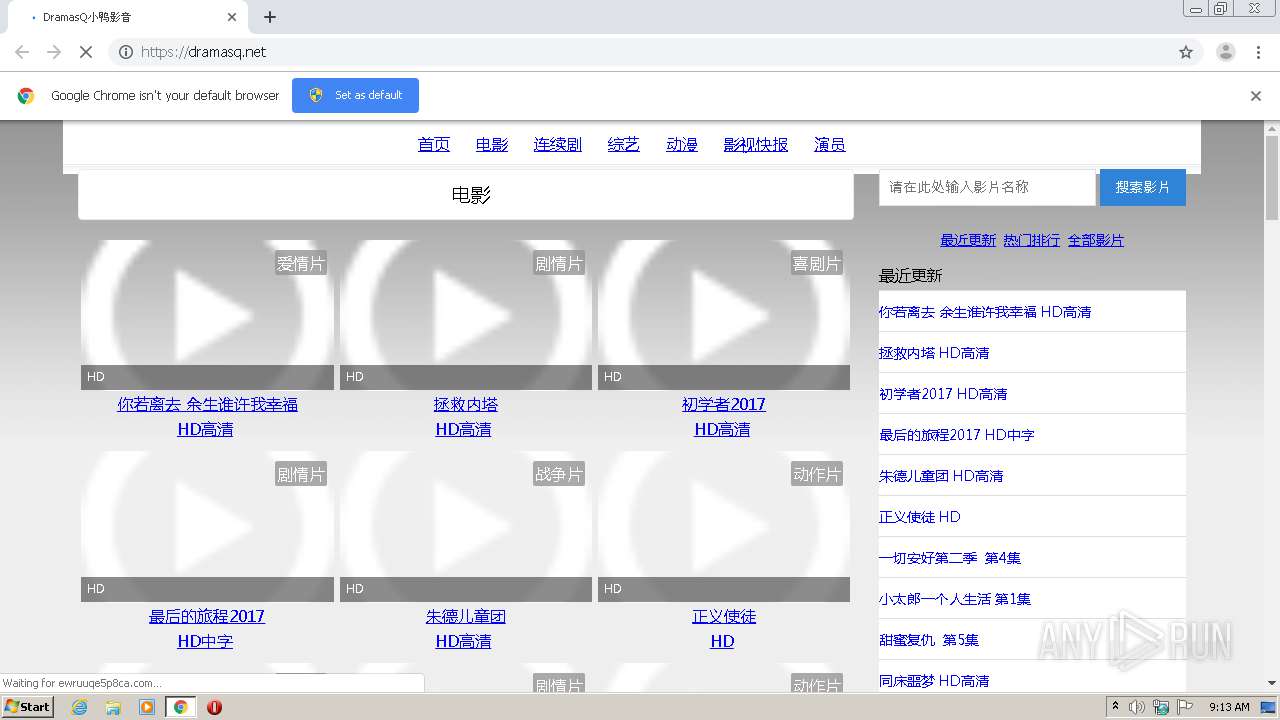Open a new browser tab
The height and width of the screenshot is (720, 1280).
coord(270,17)
